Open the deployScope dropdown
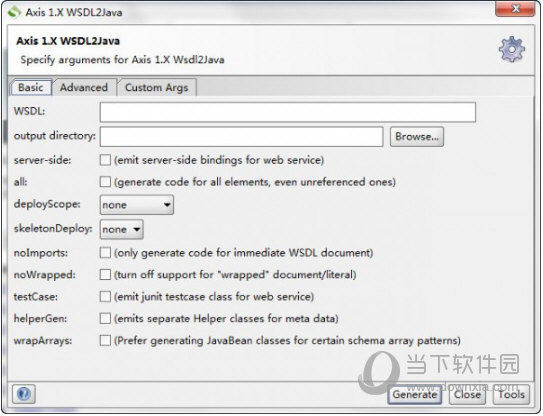Viewport: 543px width, 416px height. (x=137, y=205)
